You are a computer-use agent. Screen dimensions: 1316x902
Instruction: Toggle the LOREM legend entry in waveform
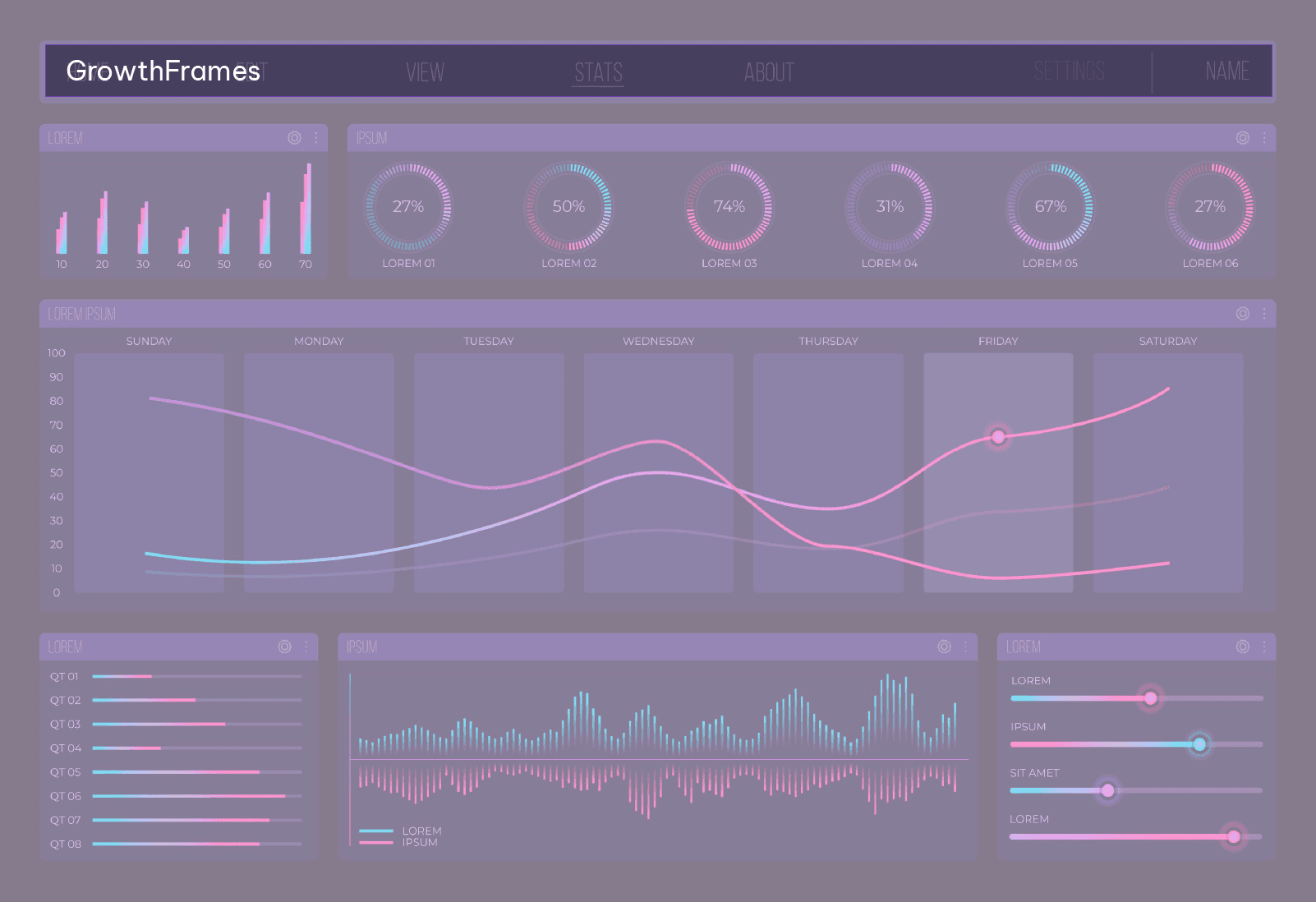point(401,831)
